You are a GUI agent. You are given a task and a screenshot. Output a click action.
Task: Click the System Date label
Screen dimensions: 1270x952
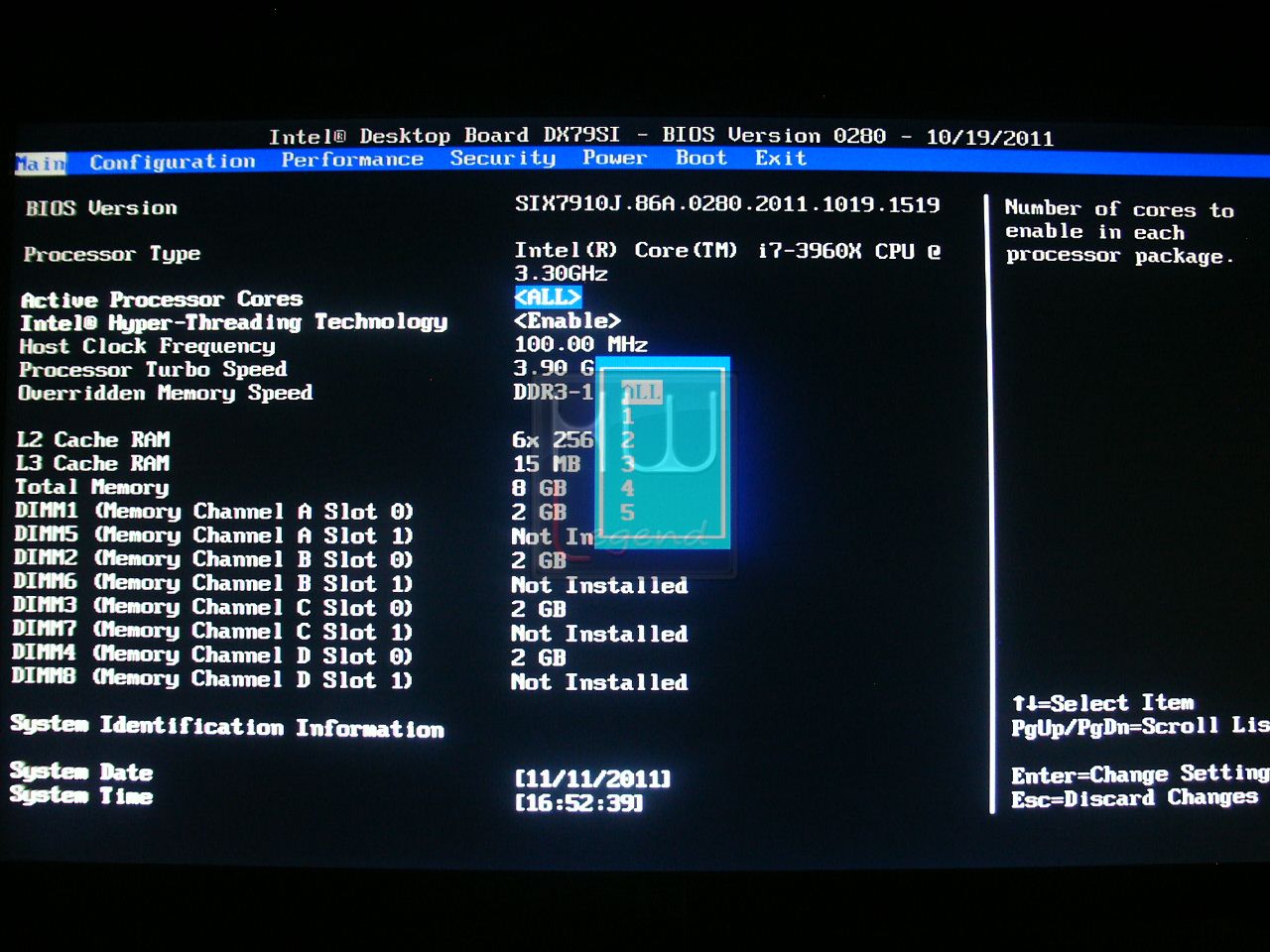click(x=81, y=772)
